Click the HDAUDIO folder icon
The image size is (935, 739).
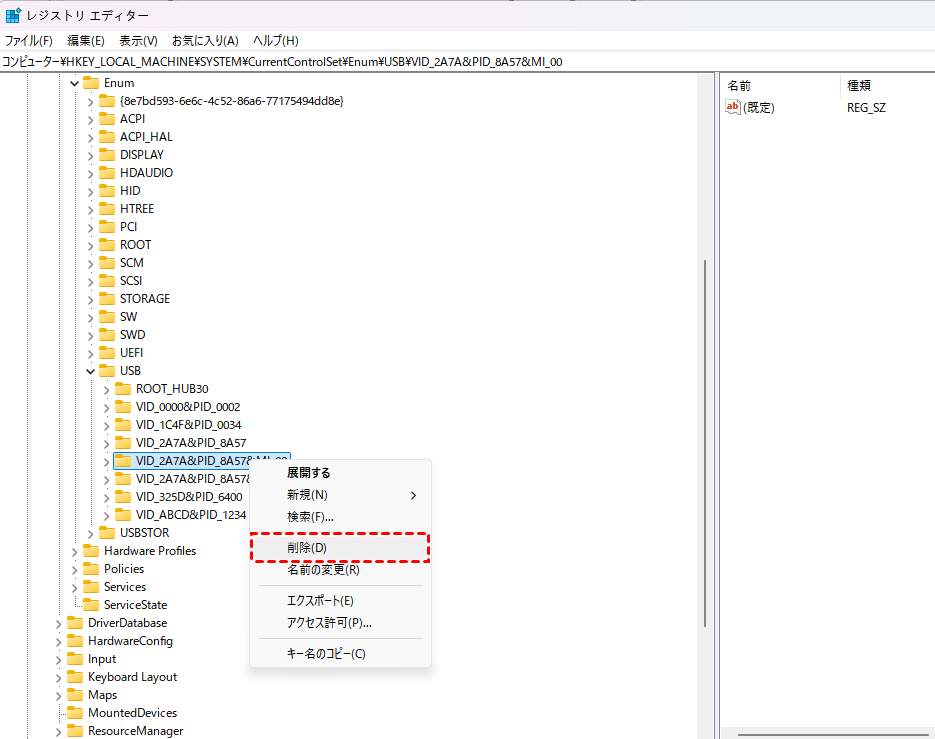point(107,173)
